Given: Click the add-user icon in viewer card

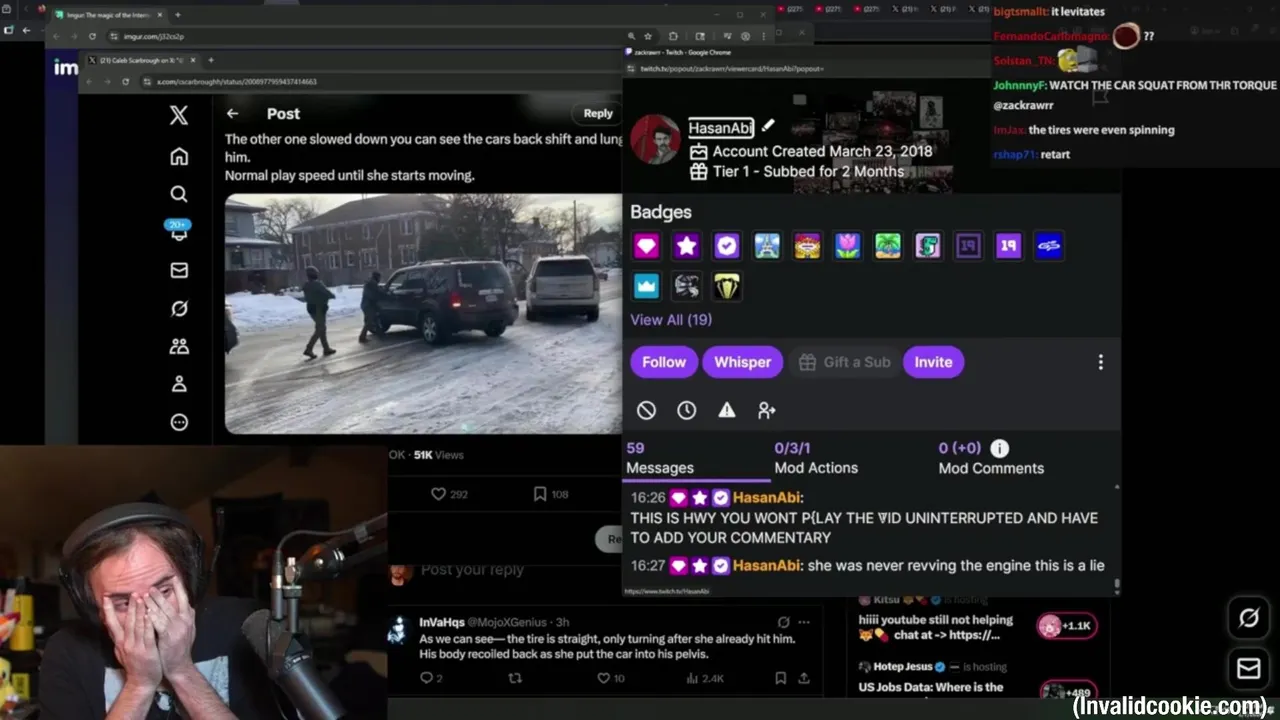Looking at the screenshot, I should point(767,410).
